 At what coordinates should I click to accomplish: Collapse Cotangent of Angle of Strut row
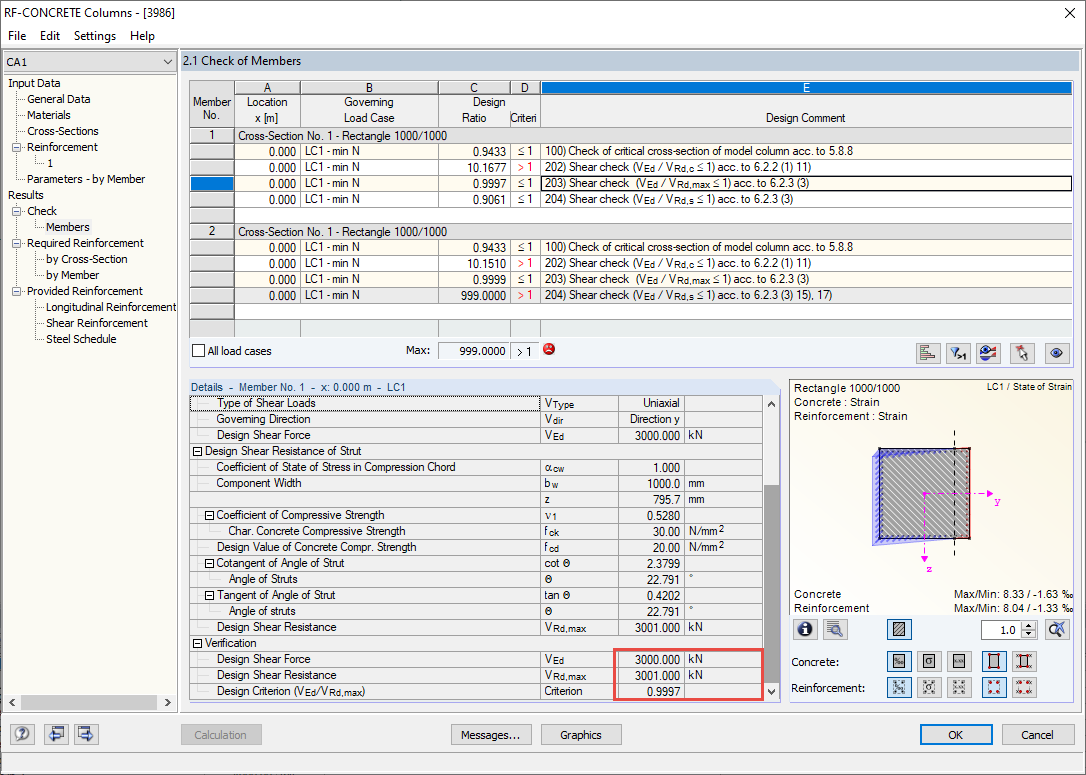coord(209,563)
